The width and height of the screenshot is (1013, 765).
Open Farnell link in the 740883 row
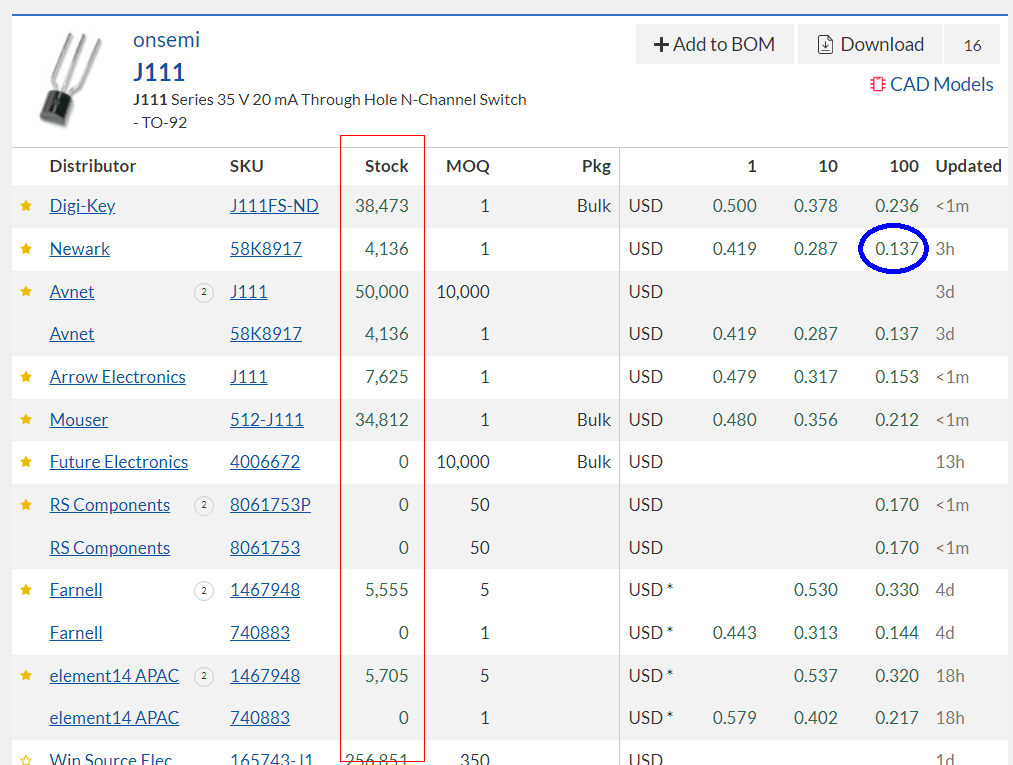pos(76,633)
